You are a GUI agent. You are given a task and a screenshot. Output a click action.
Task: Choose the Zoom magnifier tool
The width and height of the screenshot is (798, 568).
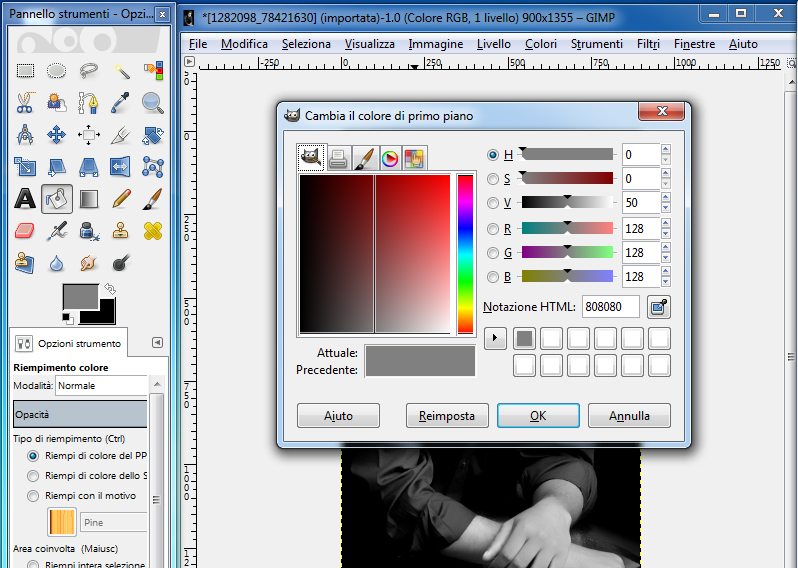(x=152, y=102)
